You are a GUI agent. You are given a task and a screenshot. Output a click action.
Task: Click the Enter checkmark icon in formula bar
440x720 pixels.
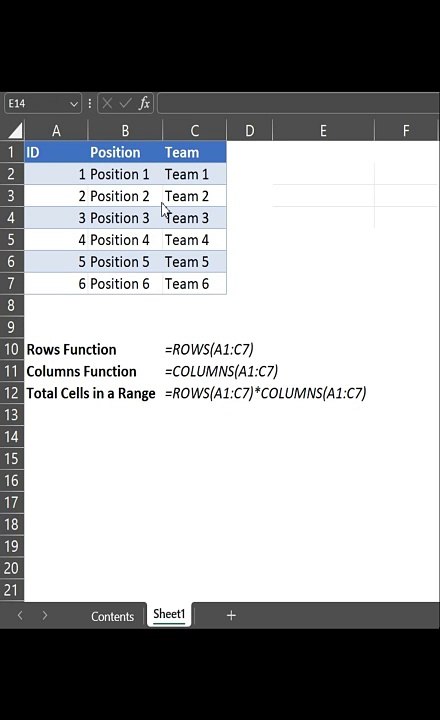coord(125,103)
